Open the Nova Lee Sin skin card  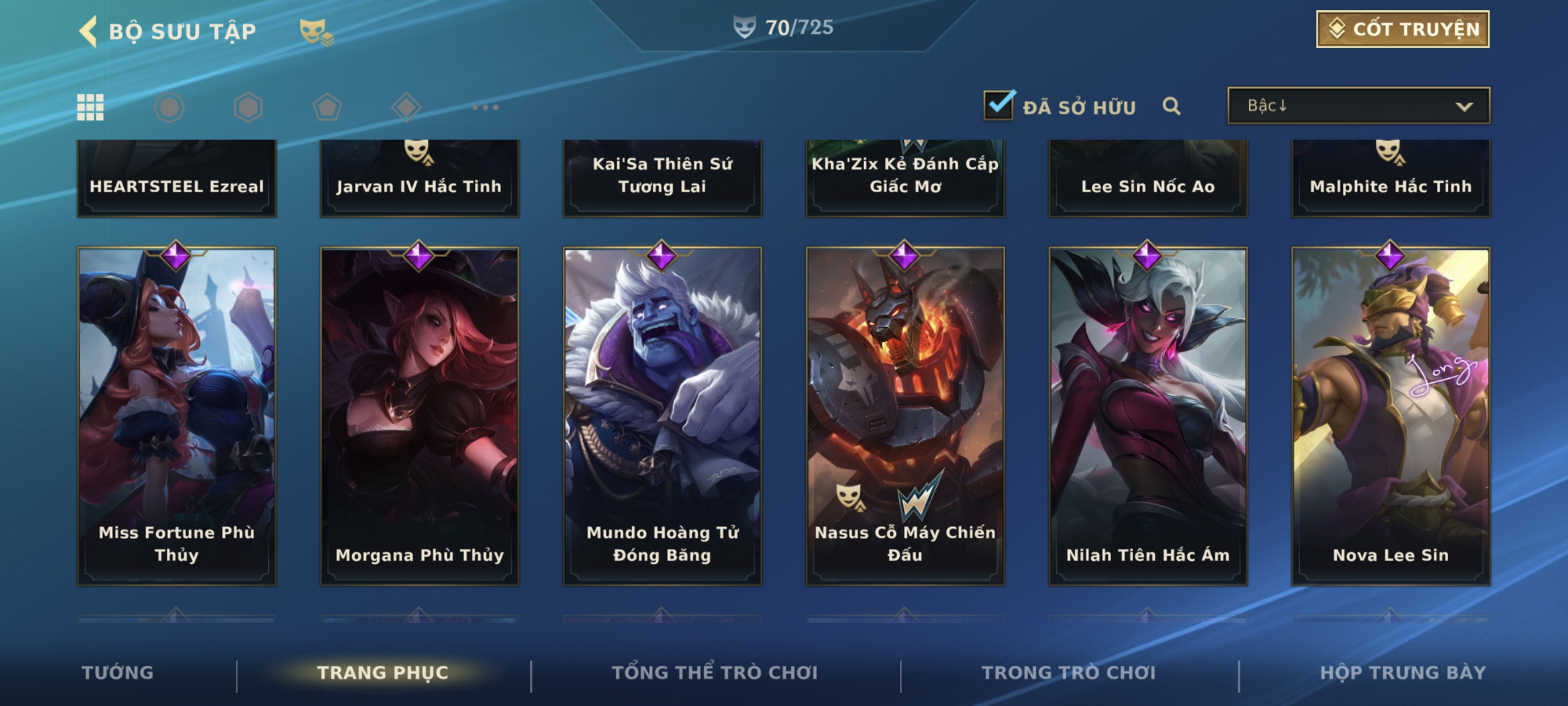click(1391, 416)
